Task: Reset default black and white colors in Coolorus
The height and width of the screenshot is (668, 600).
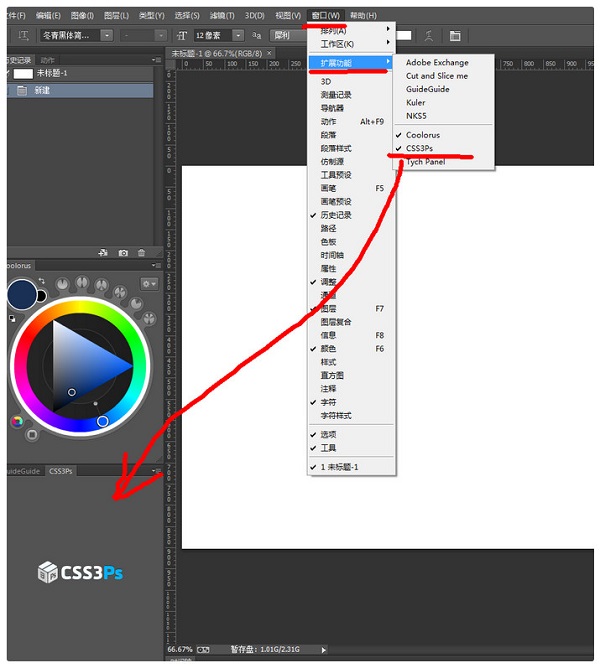Action: (x=12, y=318)
